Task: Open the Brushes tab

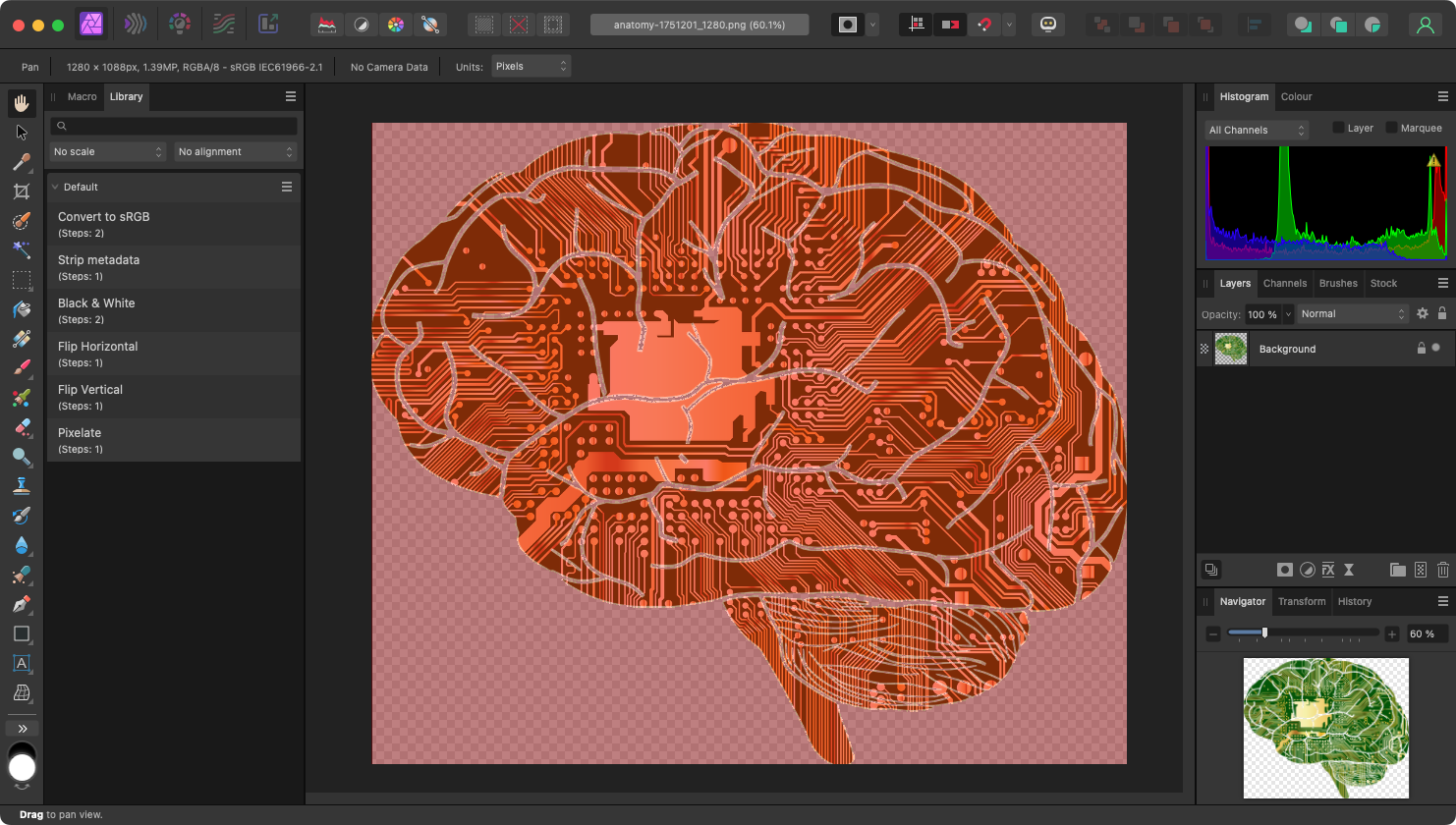Action: [1338, 283]
